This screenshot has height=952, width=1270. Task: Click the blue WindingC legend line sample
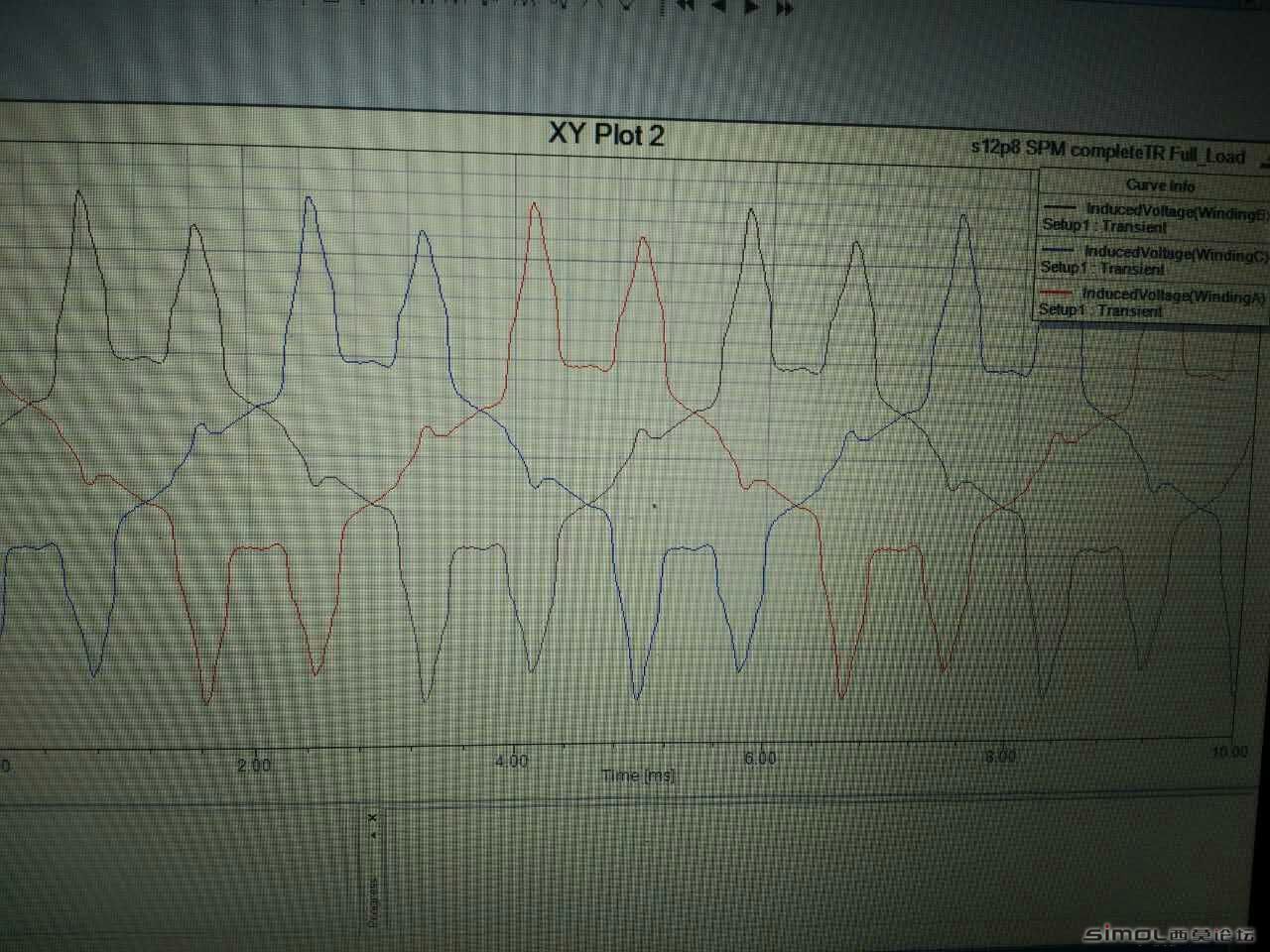point(1057,250)
